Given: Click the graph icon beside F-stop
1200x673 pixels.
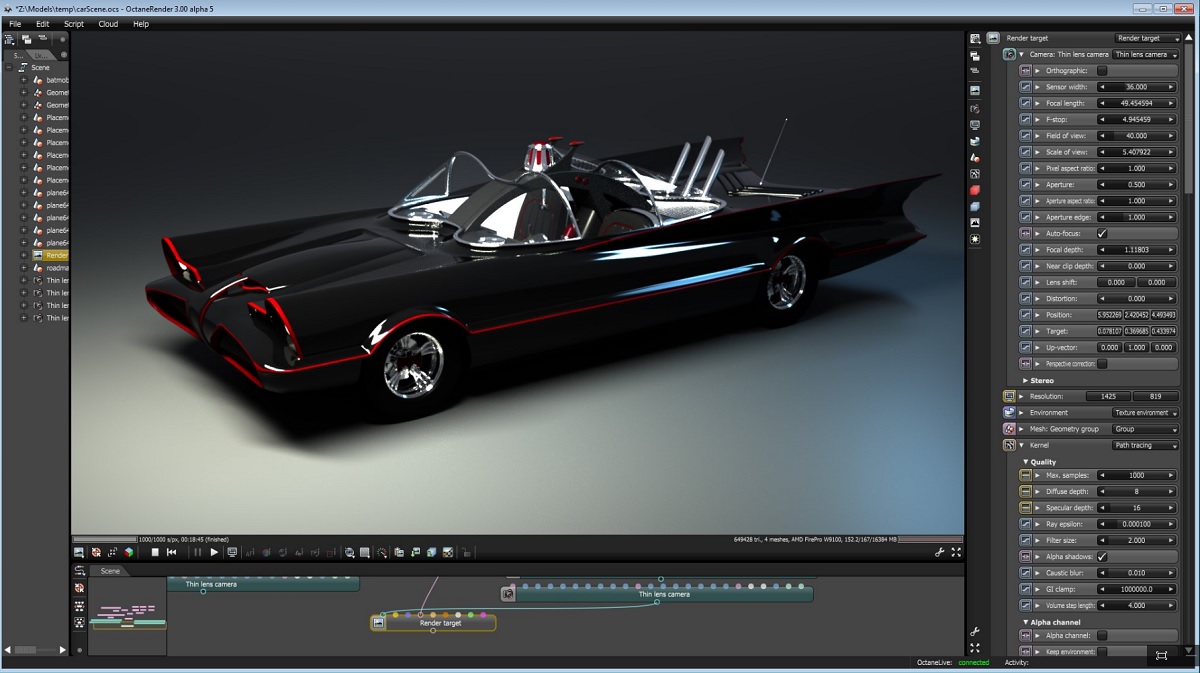Looking at the screenshot, I should (1025, 119).
